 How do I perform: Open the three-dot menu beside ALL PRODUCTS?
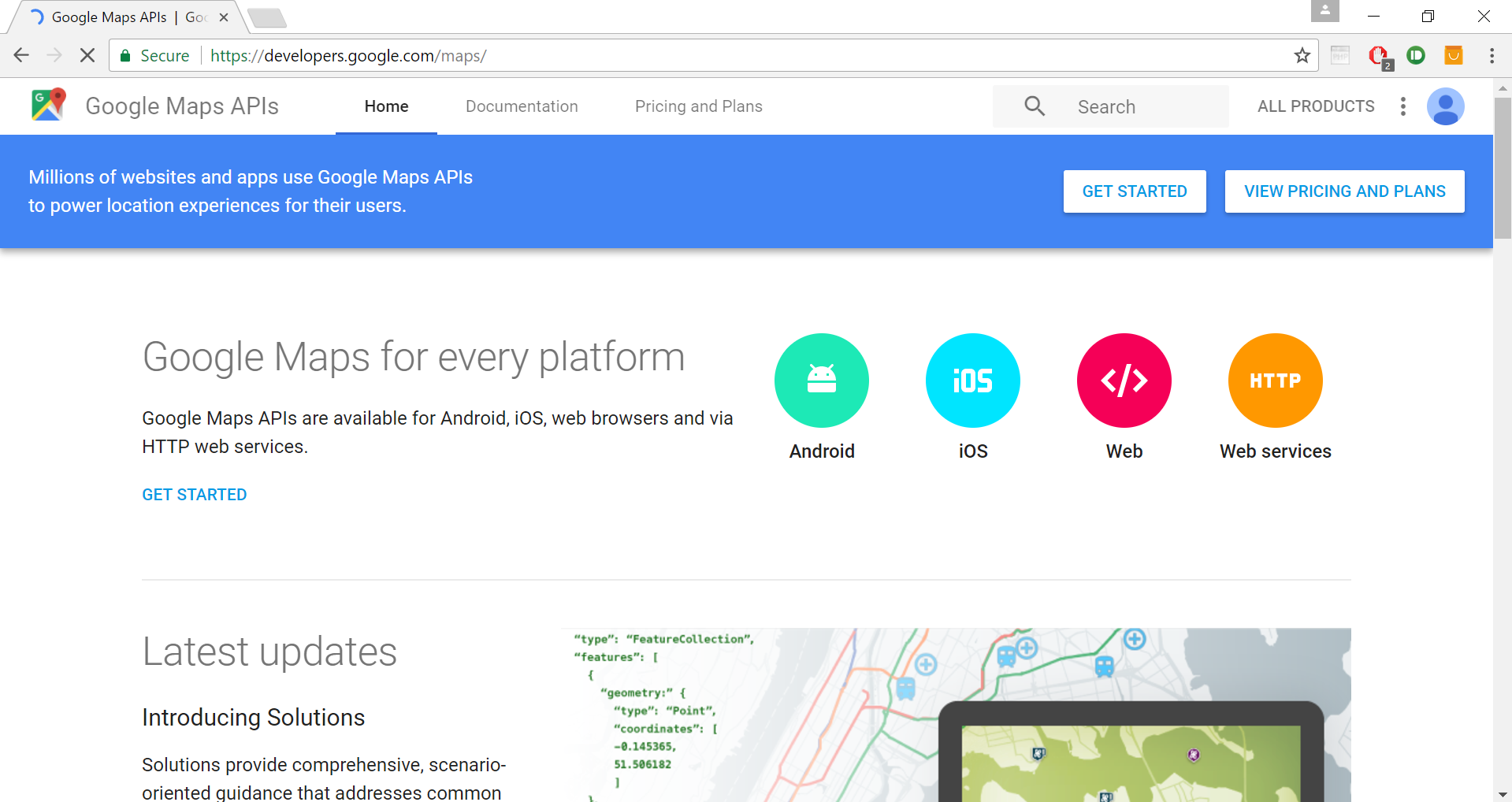(1402, 106)
